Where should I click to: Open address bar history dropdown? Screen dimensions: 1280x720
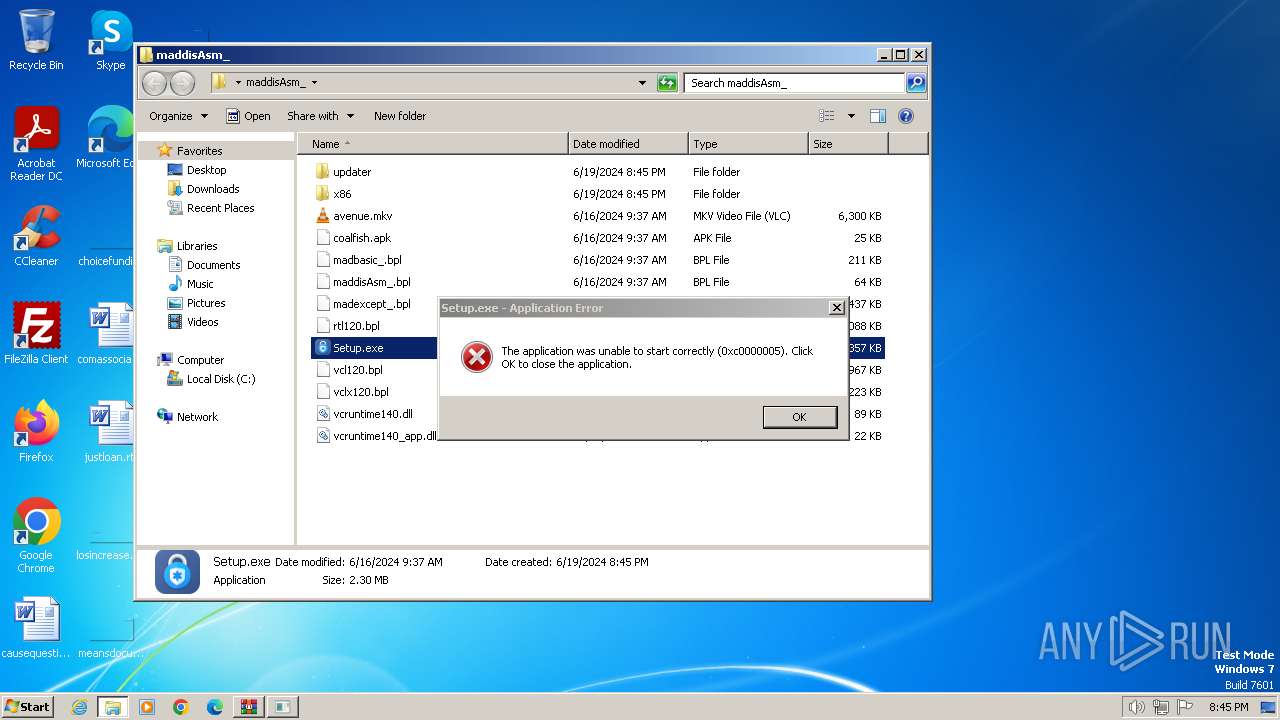pos(642,83)
